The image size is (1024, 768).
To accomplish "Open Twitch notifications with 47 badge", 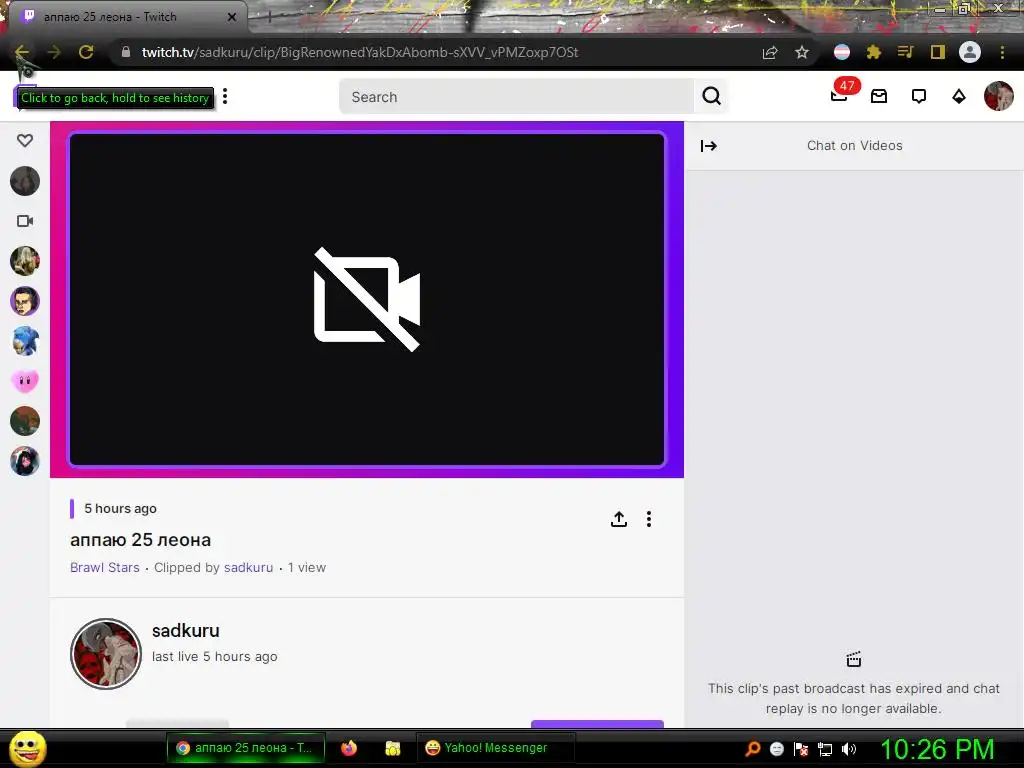I will coord(839,97).
